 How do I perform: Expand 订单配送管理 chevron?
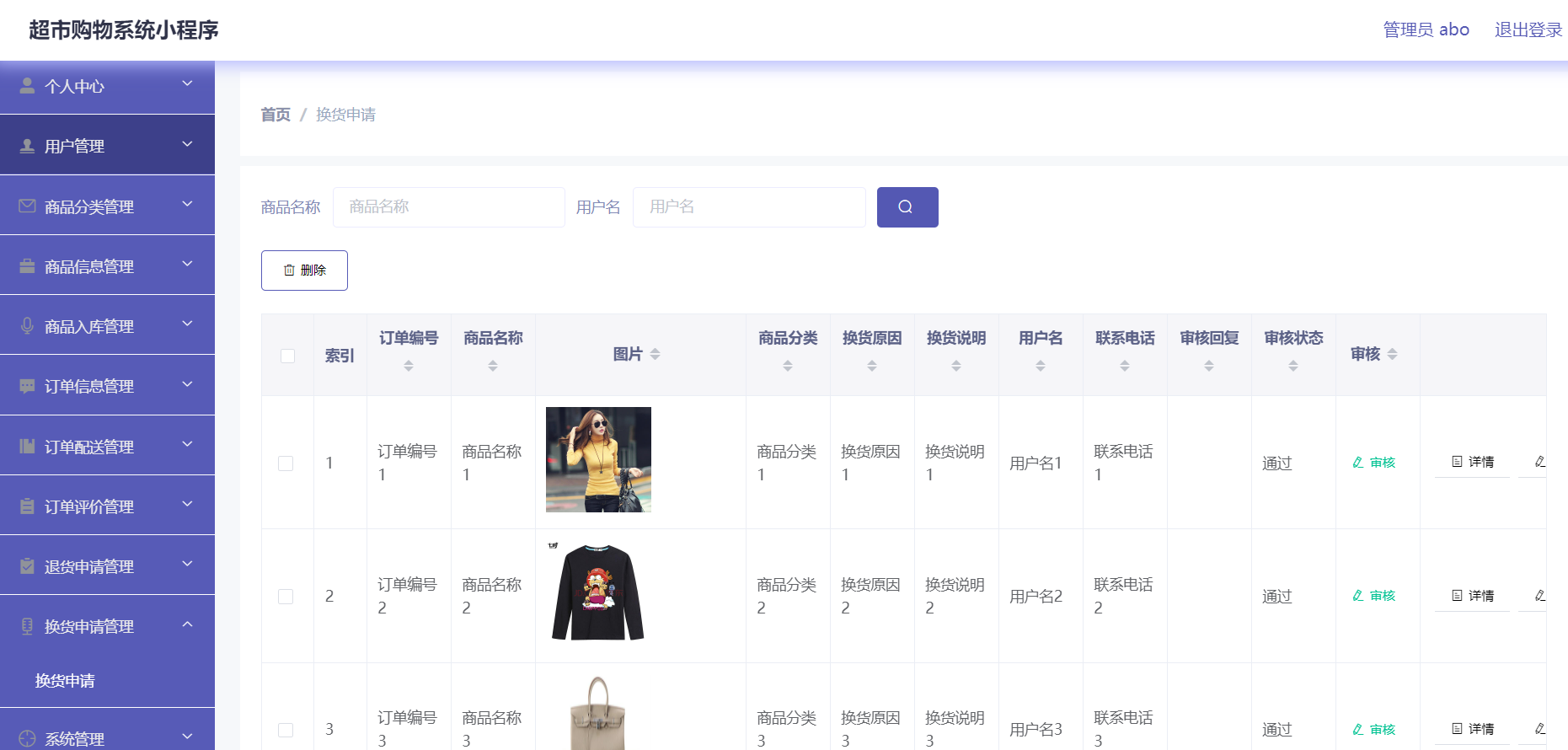click(x=187, y=444)
